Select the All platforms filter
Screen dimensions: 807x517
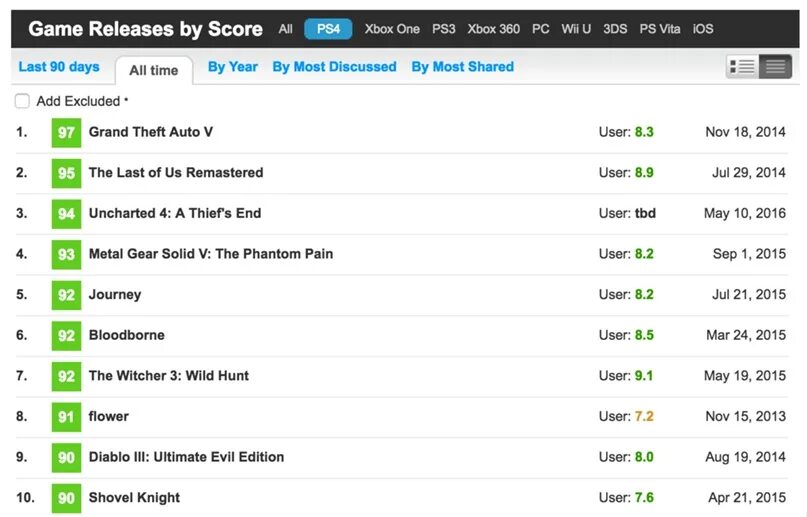(286, 29)
